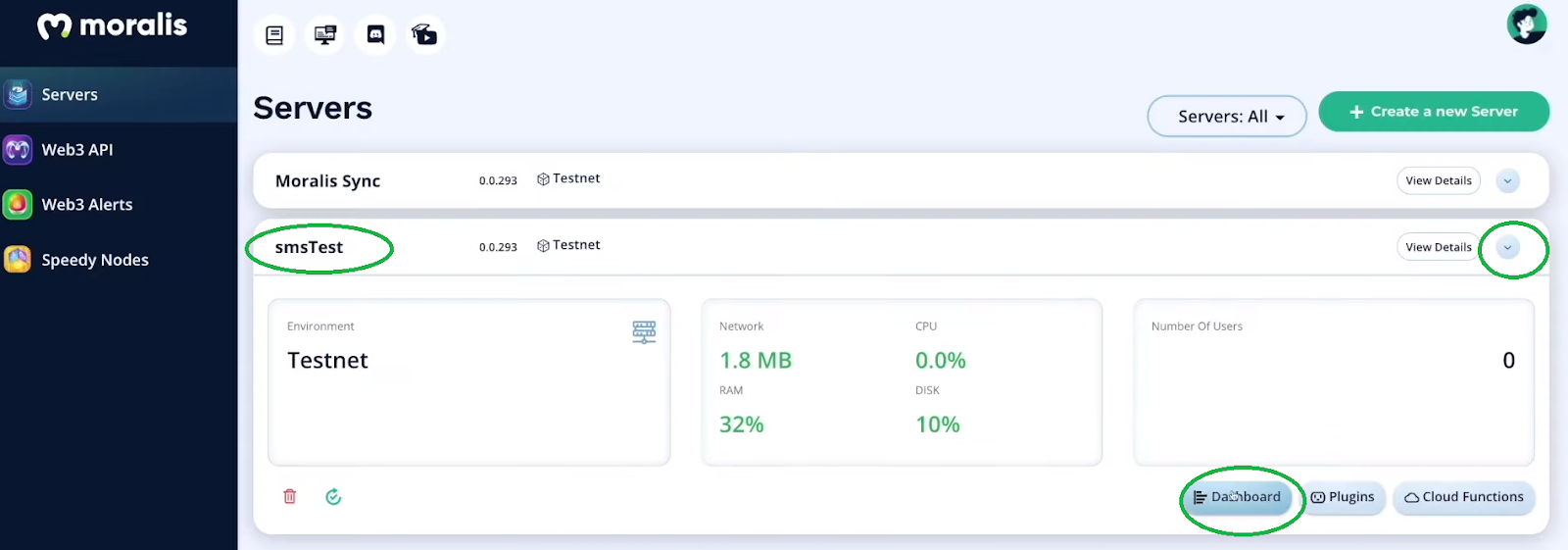Viewport: 1568px width, 550px height.
Task: Click the large Testnet environment value
Action: (x=327, y=361)
